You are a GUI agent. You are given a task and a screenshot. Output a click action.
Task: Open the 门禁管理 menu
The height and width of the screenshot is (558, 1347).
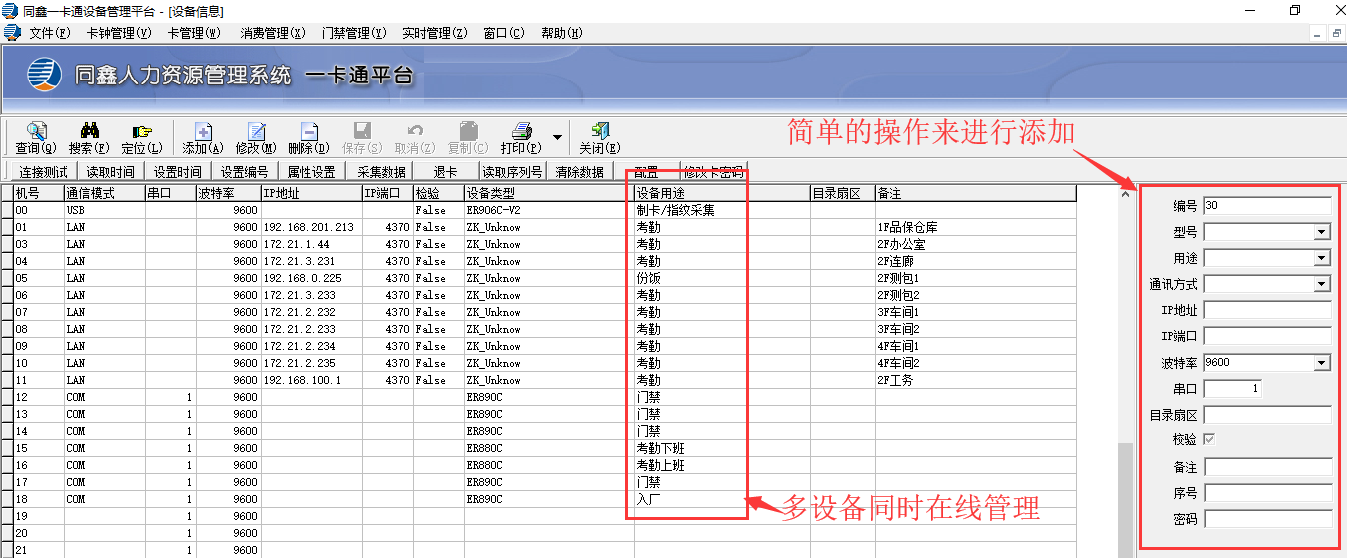(x=354, y=33)
